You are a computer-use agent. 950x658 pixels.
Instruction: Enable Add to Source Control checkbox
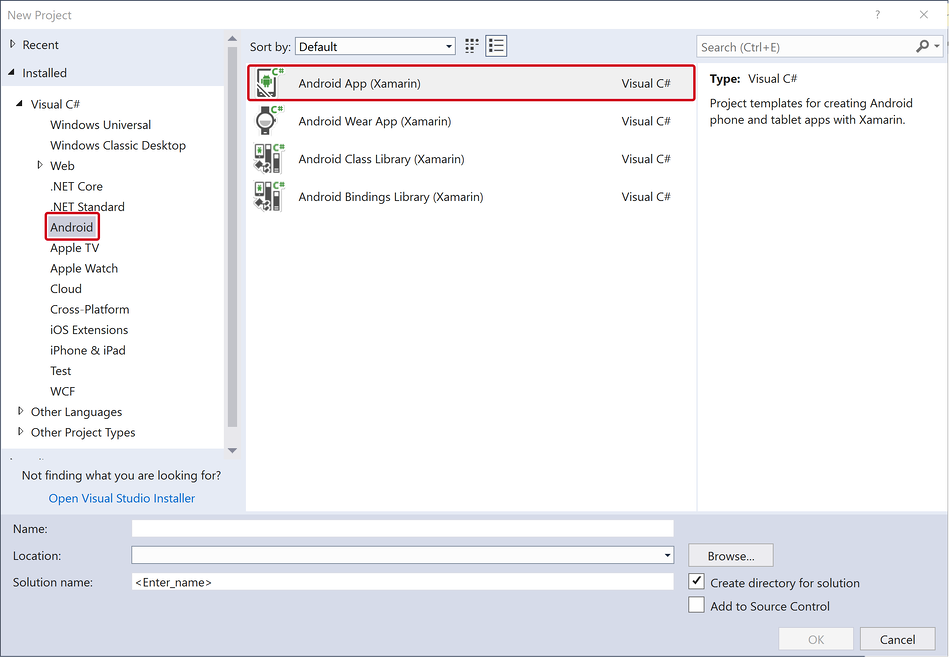pos(696,605)
